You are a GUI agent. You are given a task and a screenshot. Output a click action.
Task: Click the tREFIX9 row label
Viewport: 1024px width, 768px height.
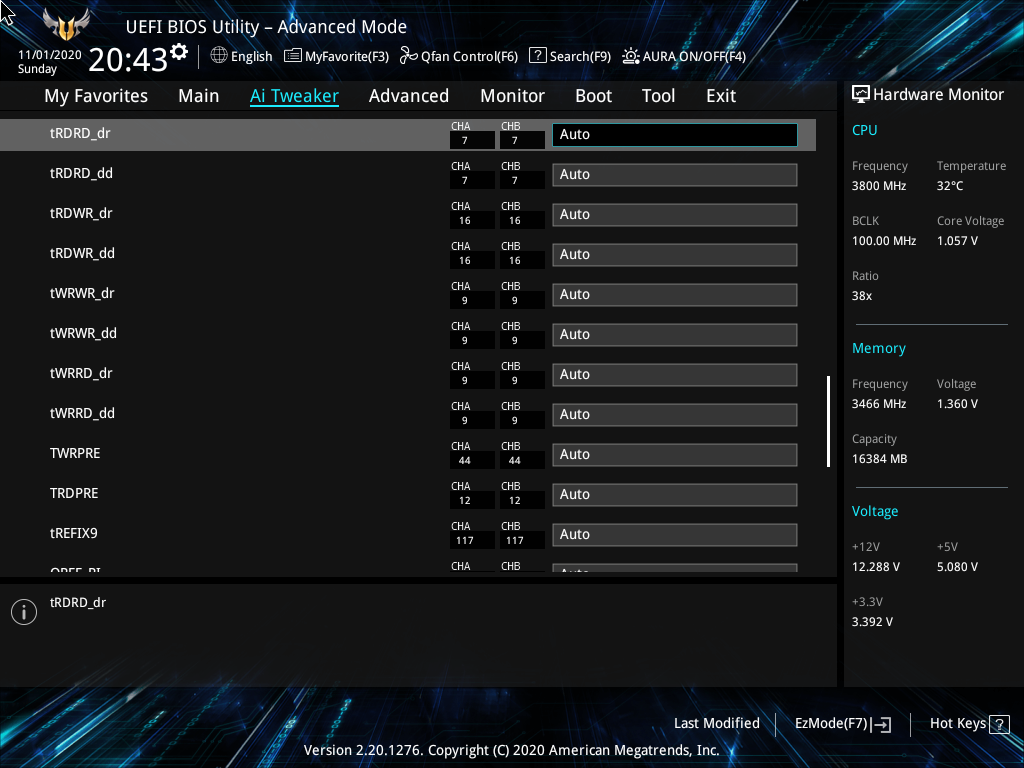74,534
